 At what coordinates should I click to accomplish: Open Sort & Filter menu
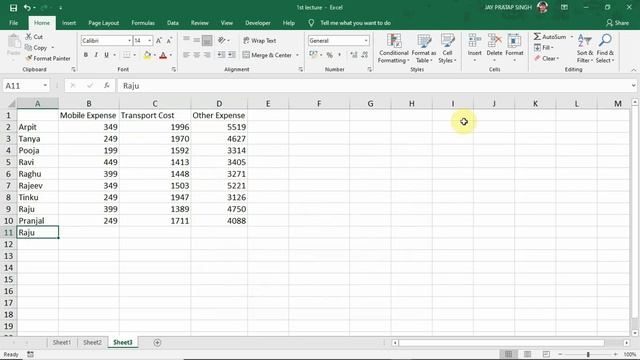[584, 49]
